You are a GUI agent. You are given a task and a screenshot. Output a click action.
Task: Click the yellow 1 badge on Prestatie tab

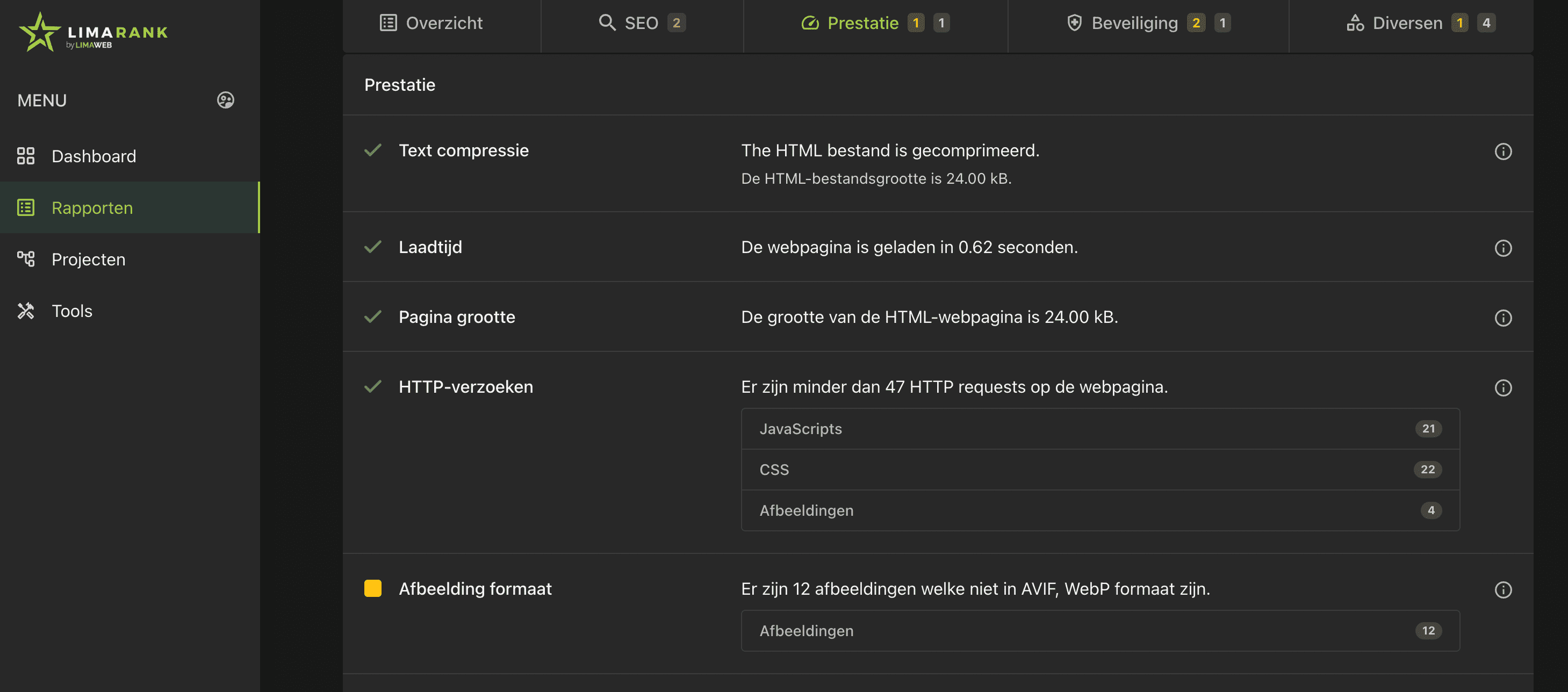pos(916,23)
